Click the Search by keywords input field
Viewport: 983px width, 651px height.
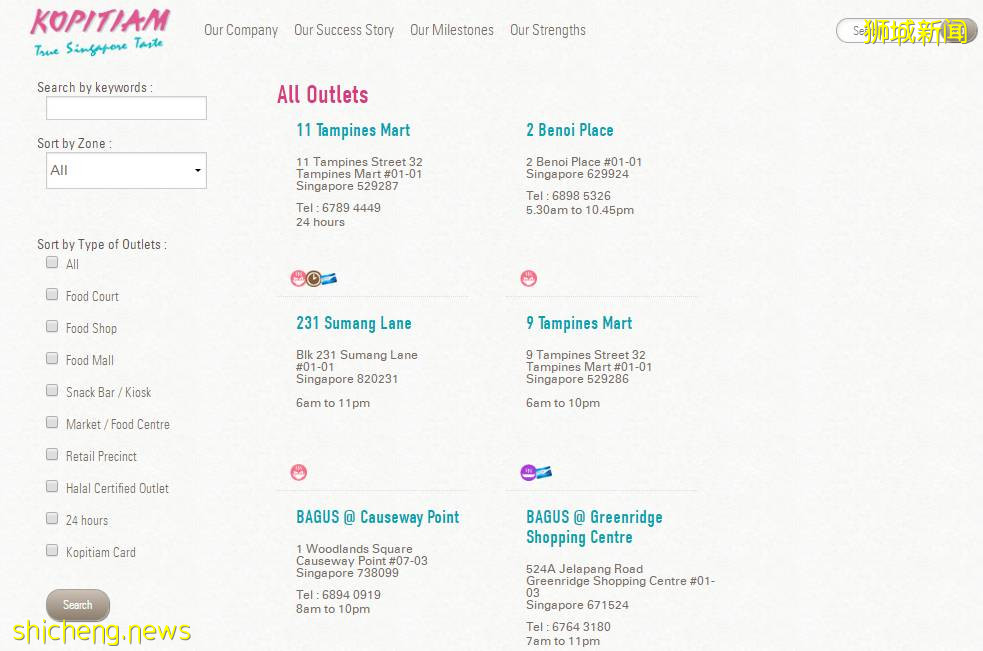click(x=126, y=108)
